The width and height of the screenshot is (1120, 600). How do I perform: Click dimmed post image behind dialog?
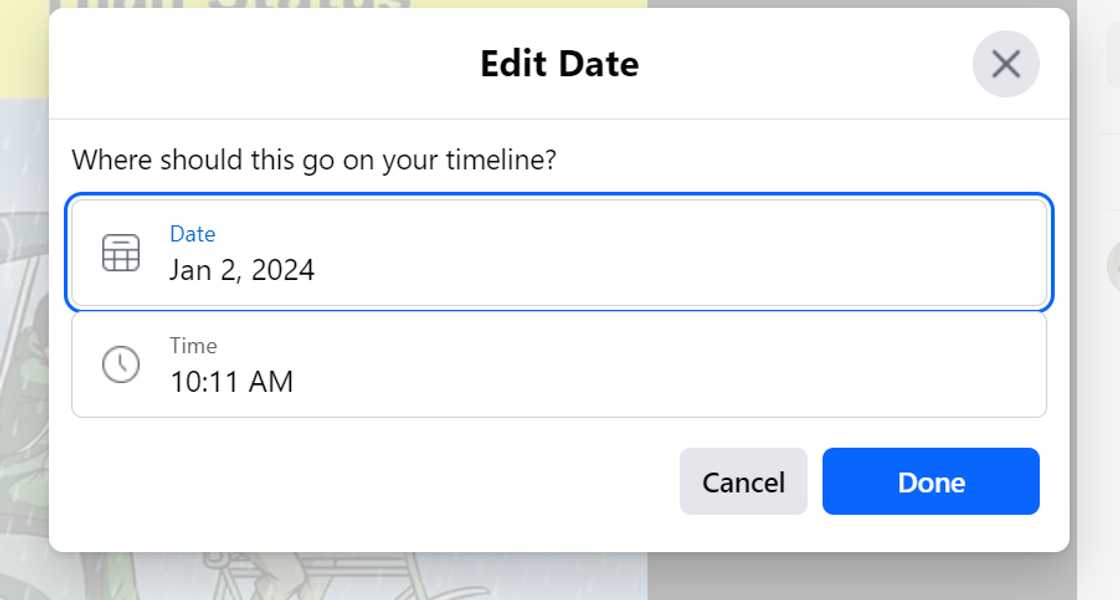(x=24, y=300)
